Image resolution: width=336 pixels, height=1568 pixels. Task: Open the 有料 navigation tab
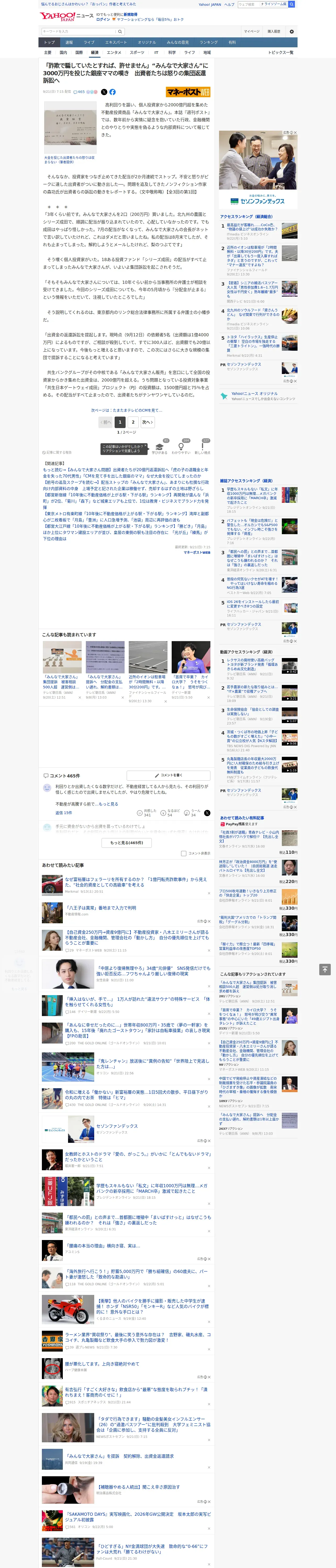click(x=232, y=43)
